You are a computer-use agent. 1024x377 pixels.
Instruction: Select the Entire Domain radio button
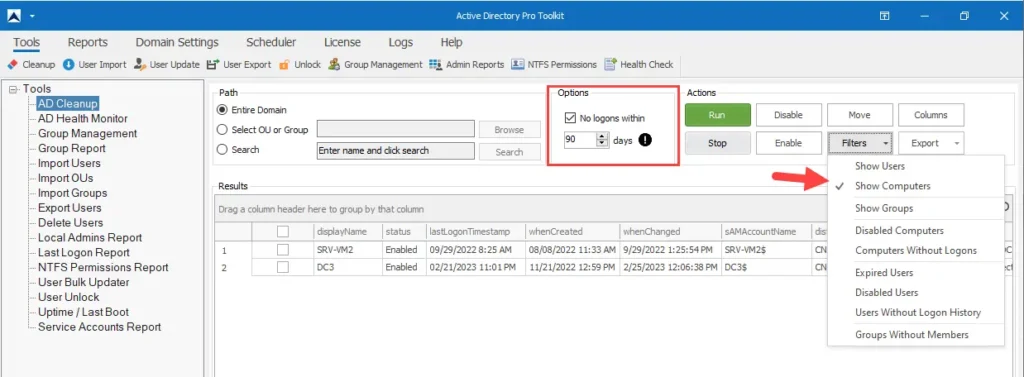222,110
